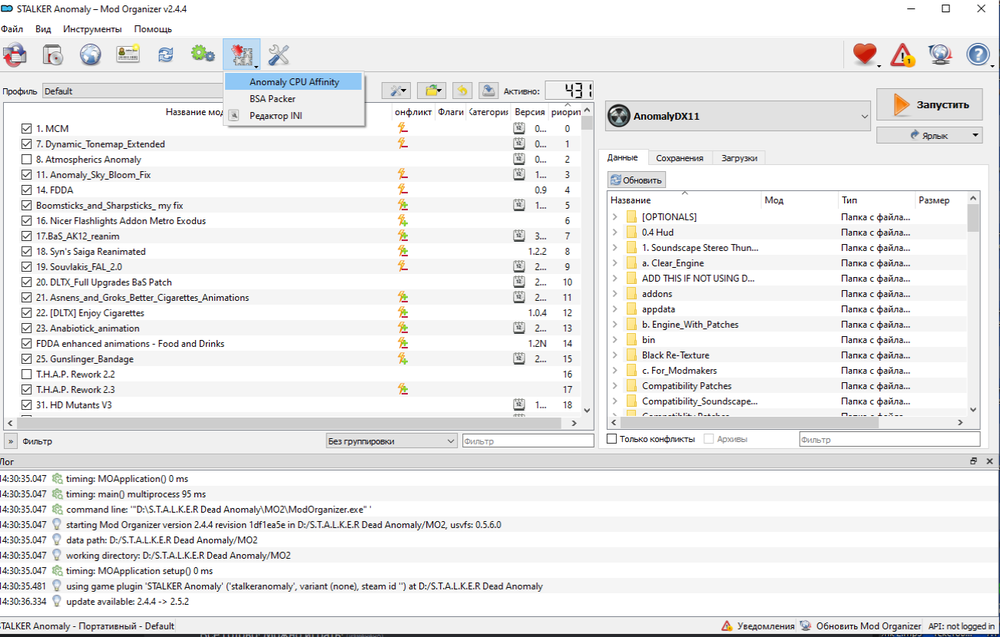
Task: Open the Nexus globe browser icon
Action: coord(90,54)
